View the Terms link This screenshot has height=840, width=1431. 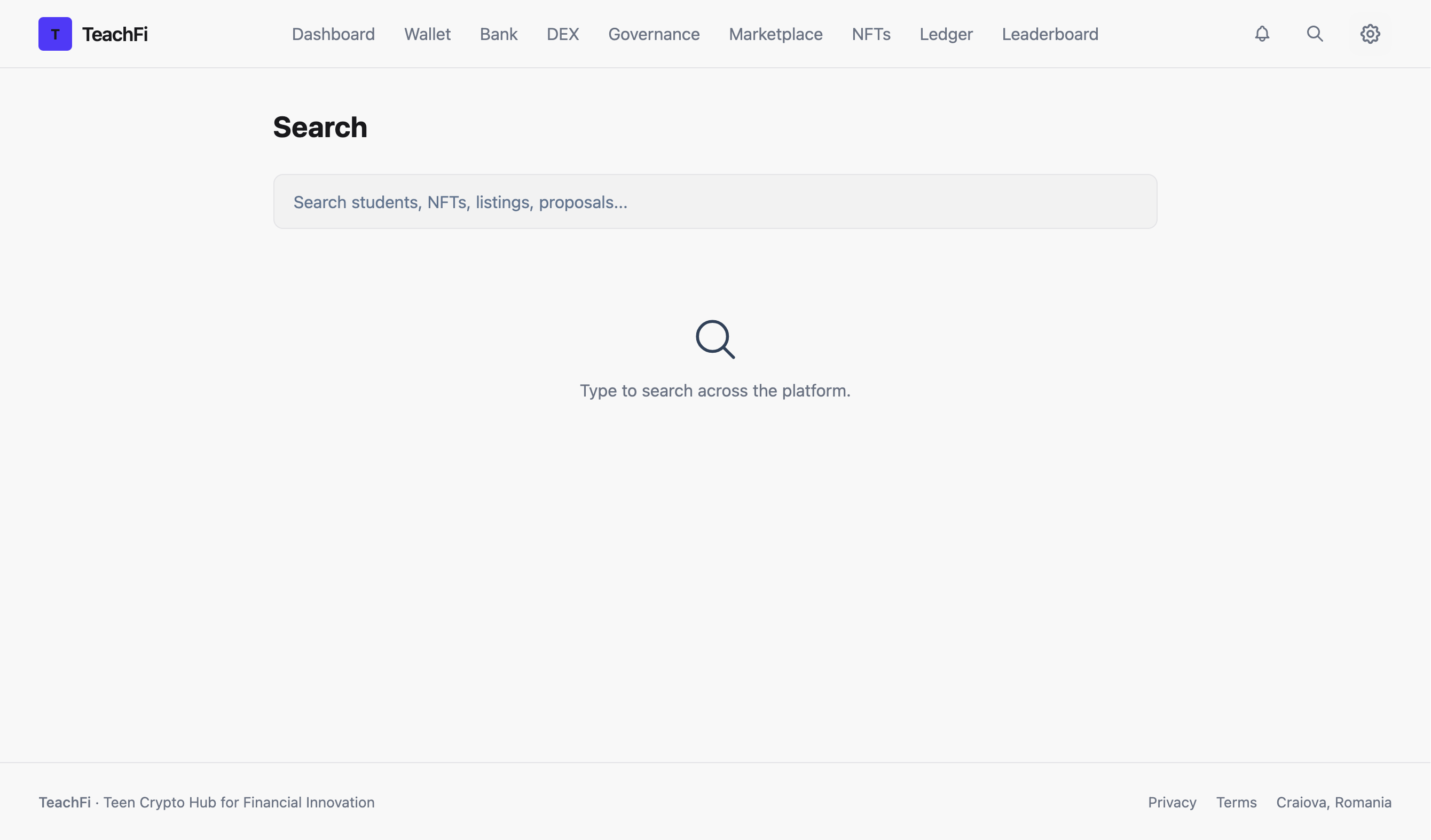pos(1236,802)
